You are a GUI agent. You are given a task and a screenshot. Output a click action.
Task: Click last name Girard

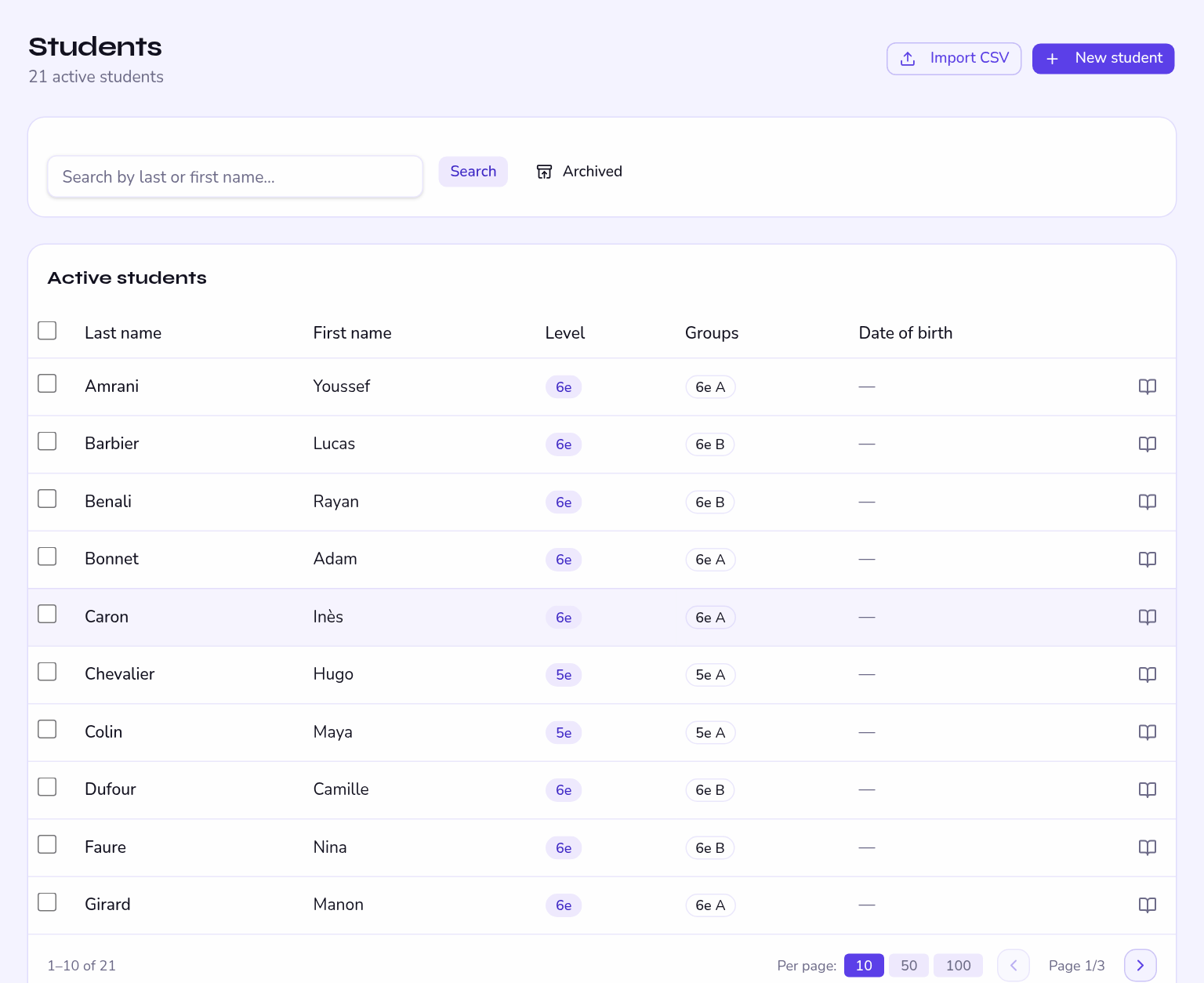(x=107, y=905)
